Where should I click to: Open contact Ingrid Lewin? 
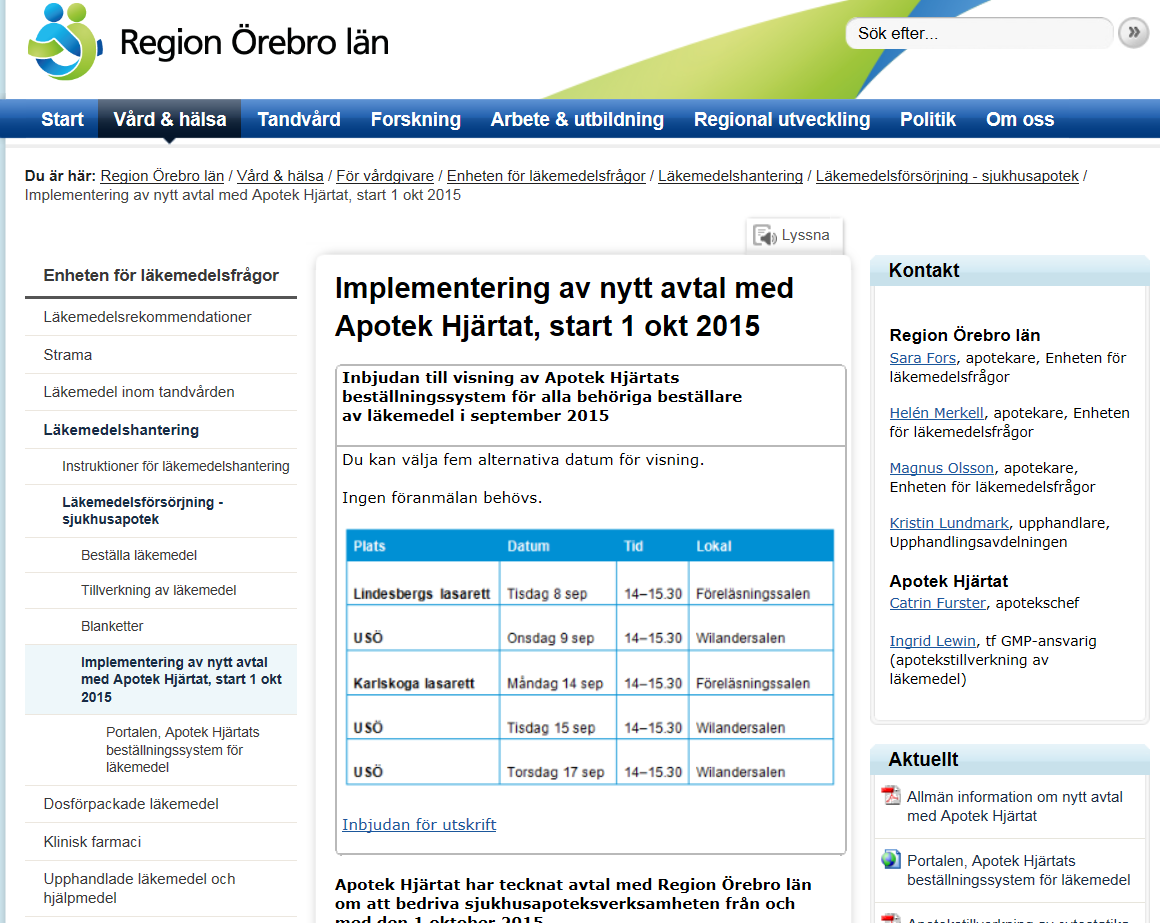tap(932, 641)
